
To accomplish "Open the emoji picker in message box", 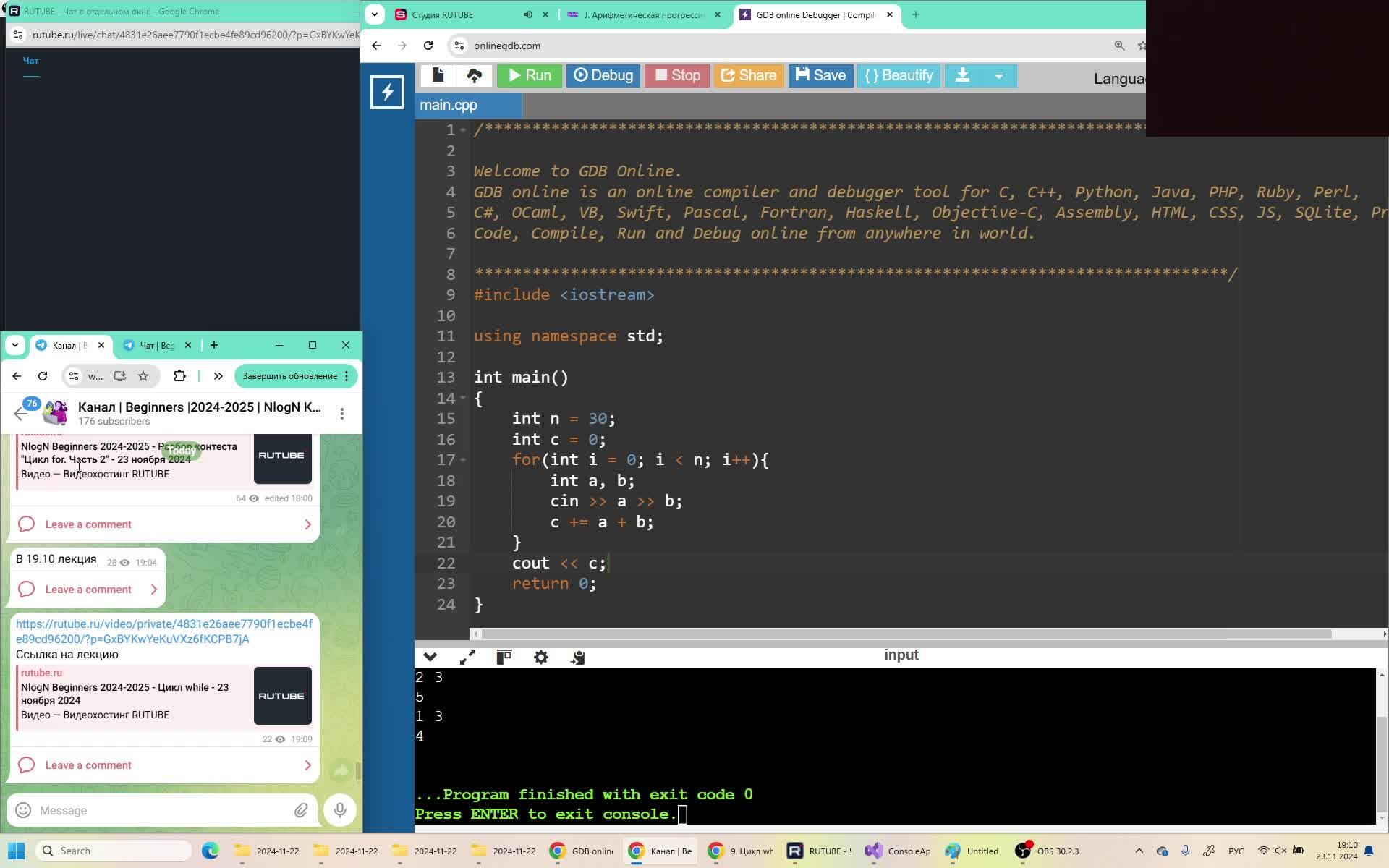I will [23, 810].
